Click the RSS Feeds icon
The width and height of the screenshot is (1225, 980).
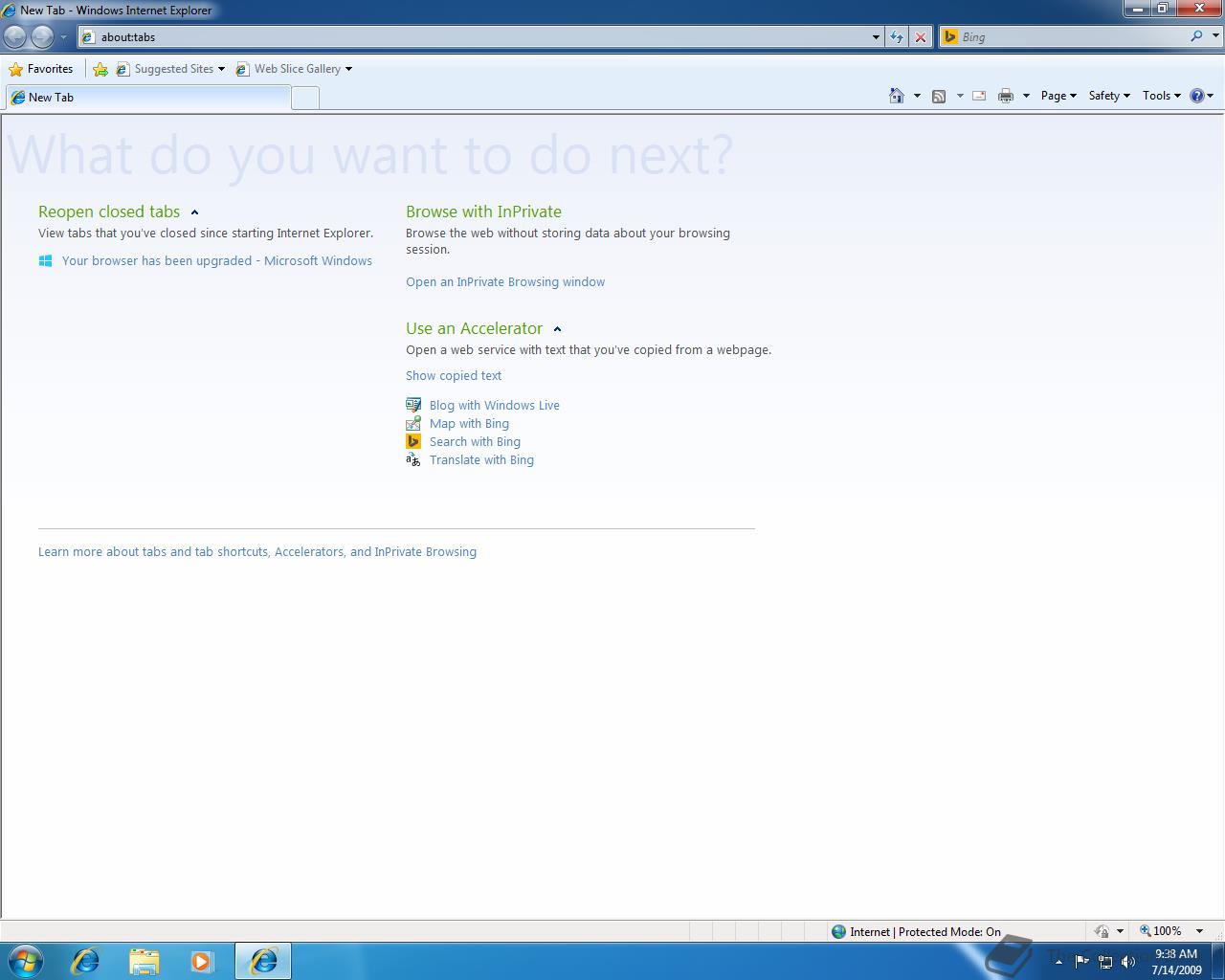click(939, 96)
